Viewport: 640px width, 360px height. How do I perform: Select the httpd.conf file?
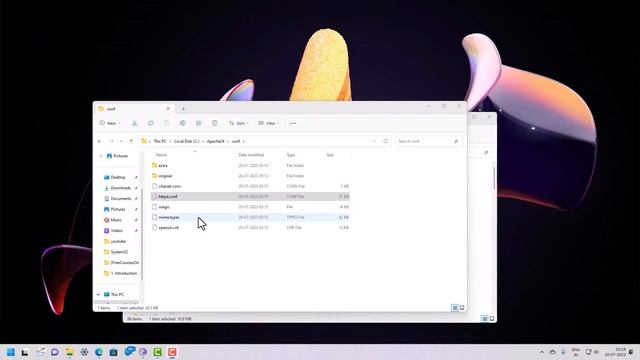[x=250, y=196]
